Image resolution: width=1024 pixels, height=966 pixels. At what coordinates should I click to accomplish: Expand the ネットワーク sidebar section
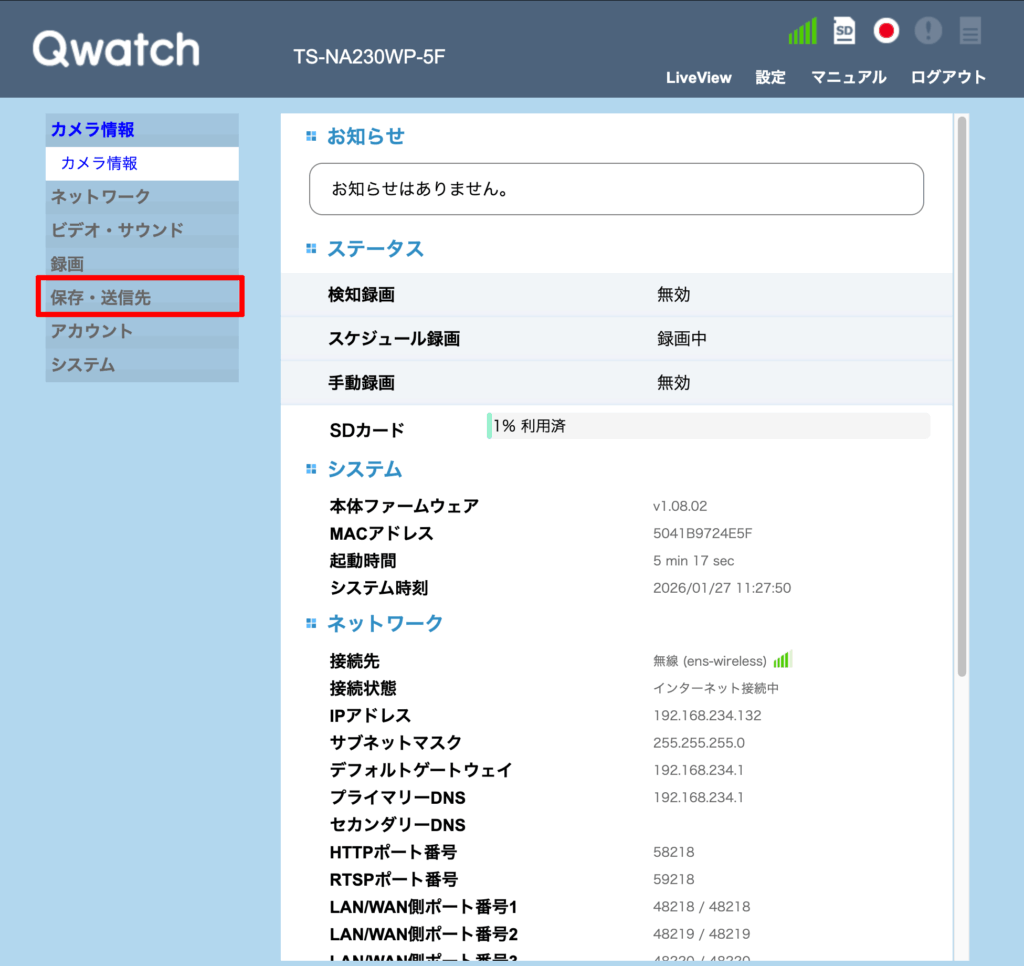(x=101, y=196)
